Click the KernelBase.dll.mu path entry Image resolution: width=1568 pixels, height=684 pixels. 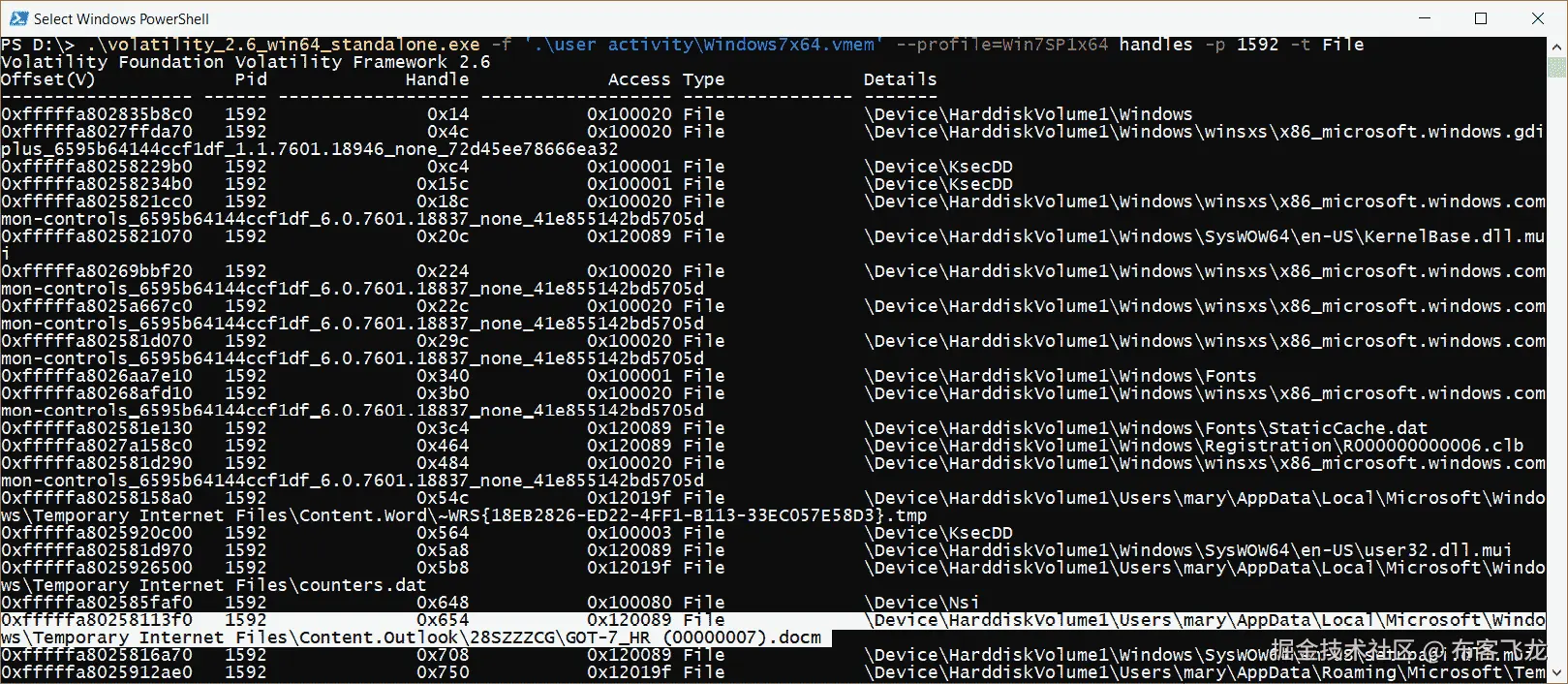click(x=1205, y=236)
